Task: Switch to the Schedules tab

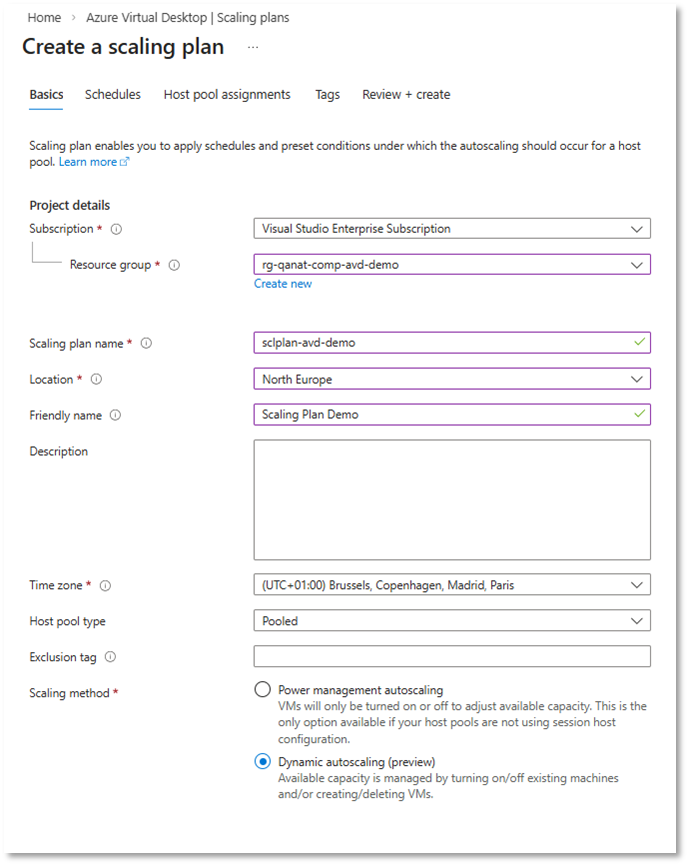Action: pos(112,93)
